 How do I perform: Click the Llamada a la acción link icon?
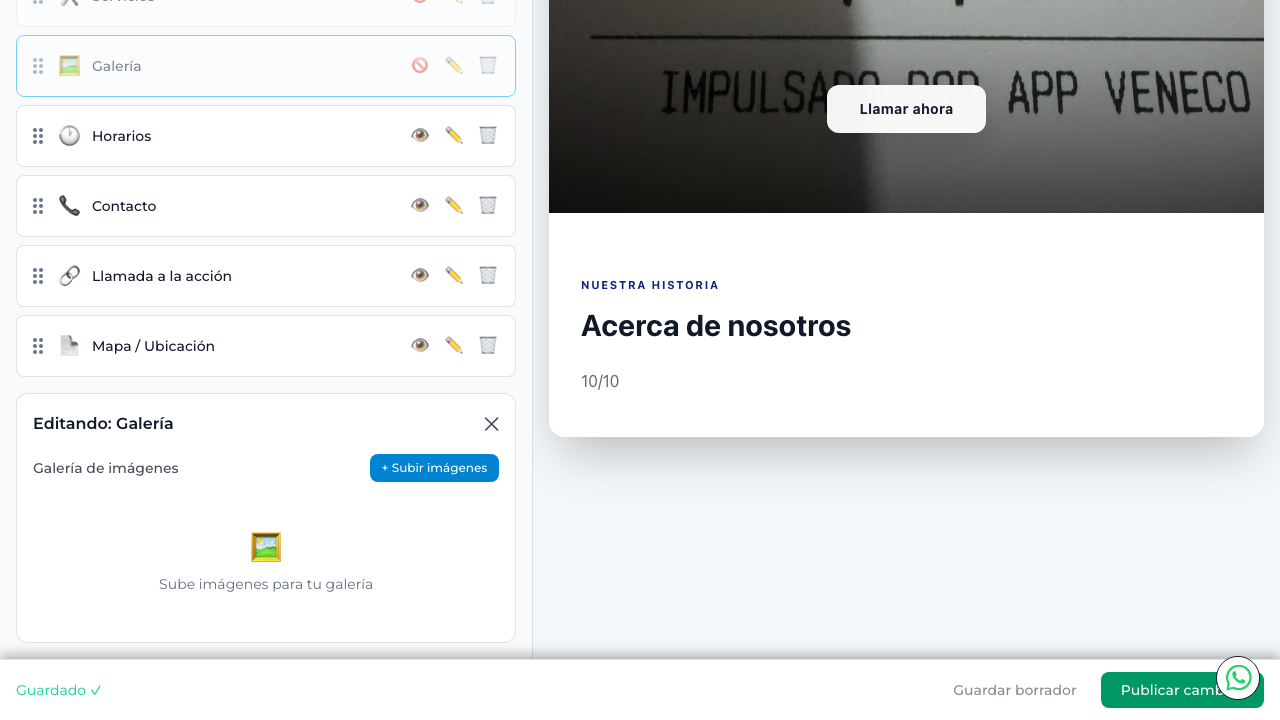69,276
